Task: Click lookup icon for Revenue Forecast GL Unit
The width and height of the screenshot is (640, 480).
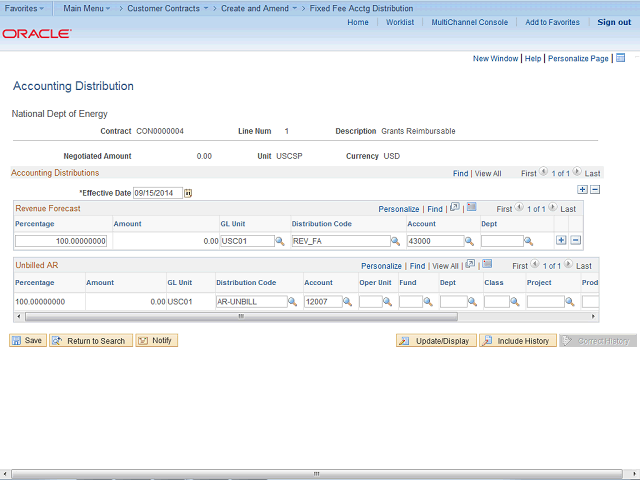Action: pos(281,241)
